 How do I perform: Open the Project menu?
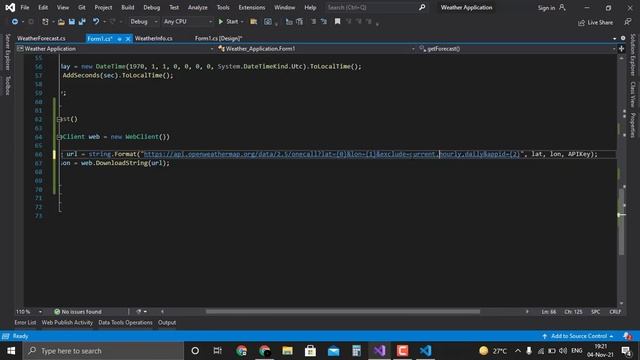coord(103,7)
